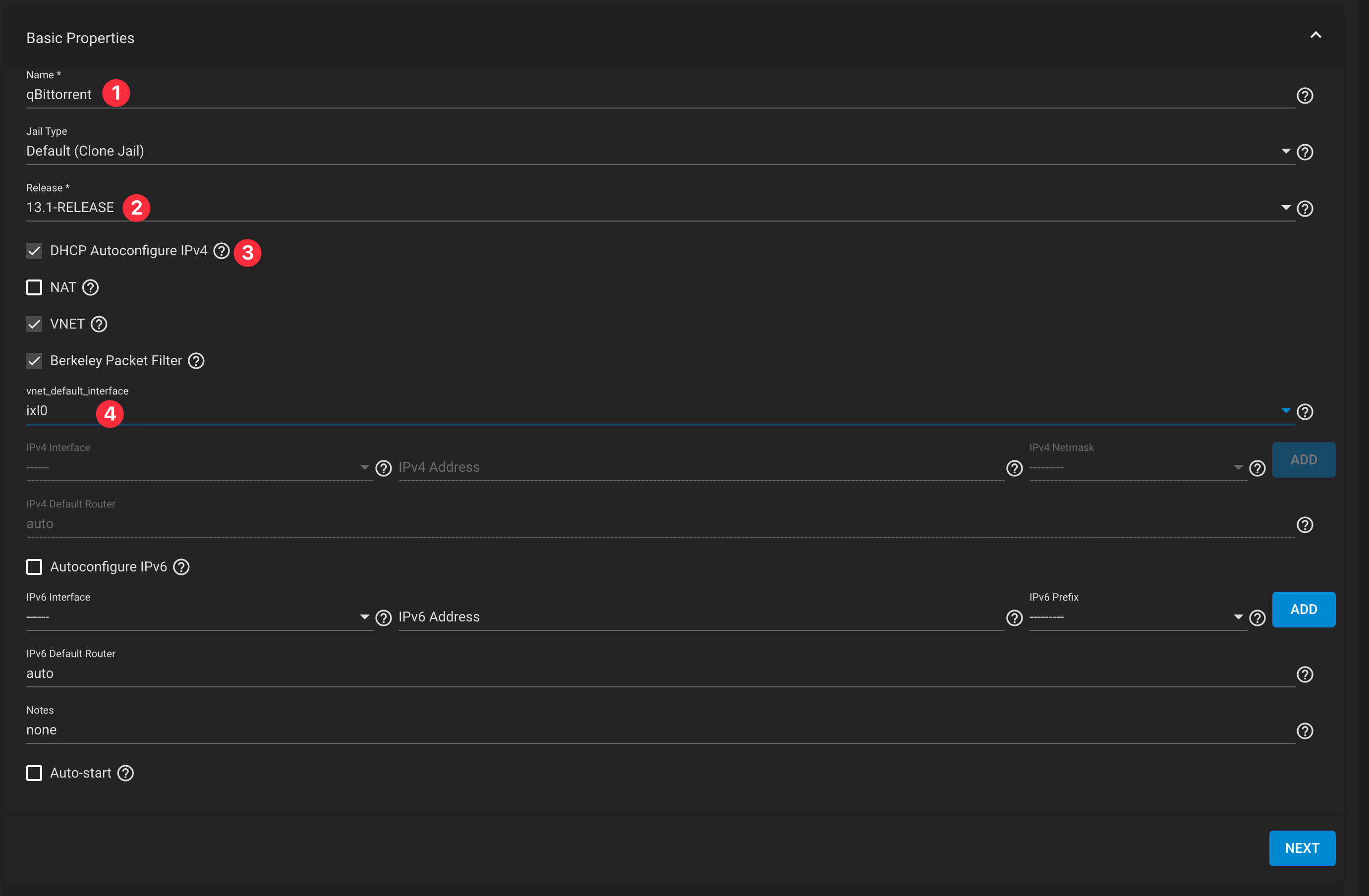
Task: Open the Release dropdown
Action: pyautogui.click(x=660, y=208)
